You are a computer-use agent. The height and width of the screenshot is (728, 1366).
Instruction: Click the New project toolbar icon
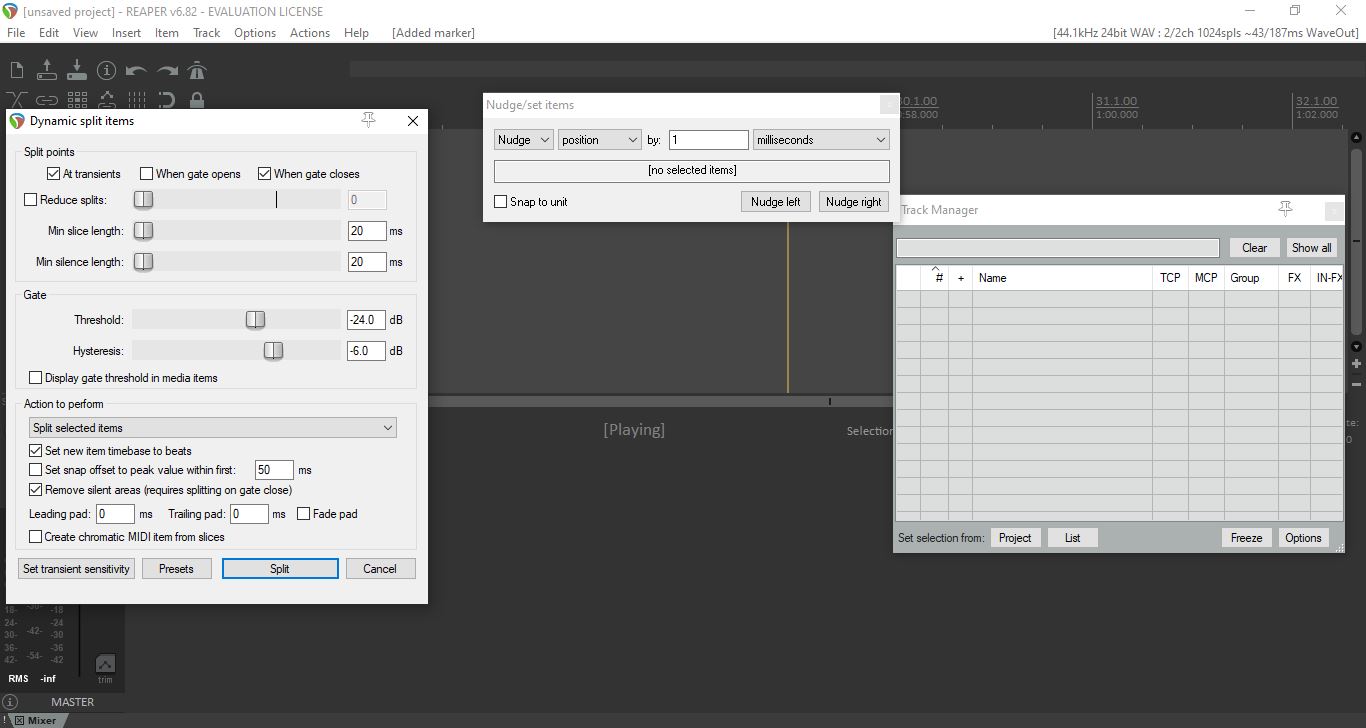[16, 70]
